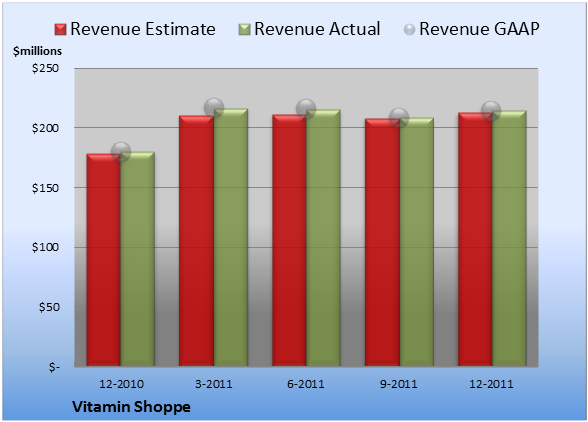The image size is (588, 422).
Task: Select the green actual bar for 6-2011
Action: 323,238
